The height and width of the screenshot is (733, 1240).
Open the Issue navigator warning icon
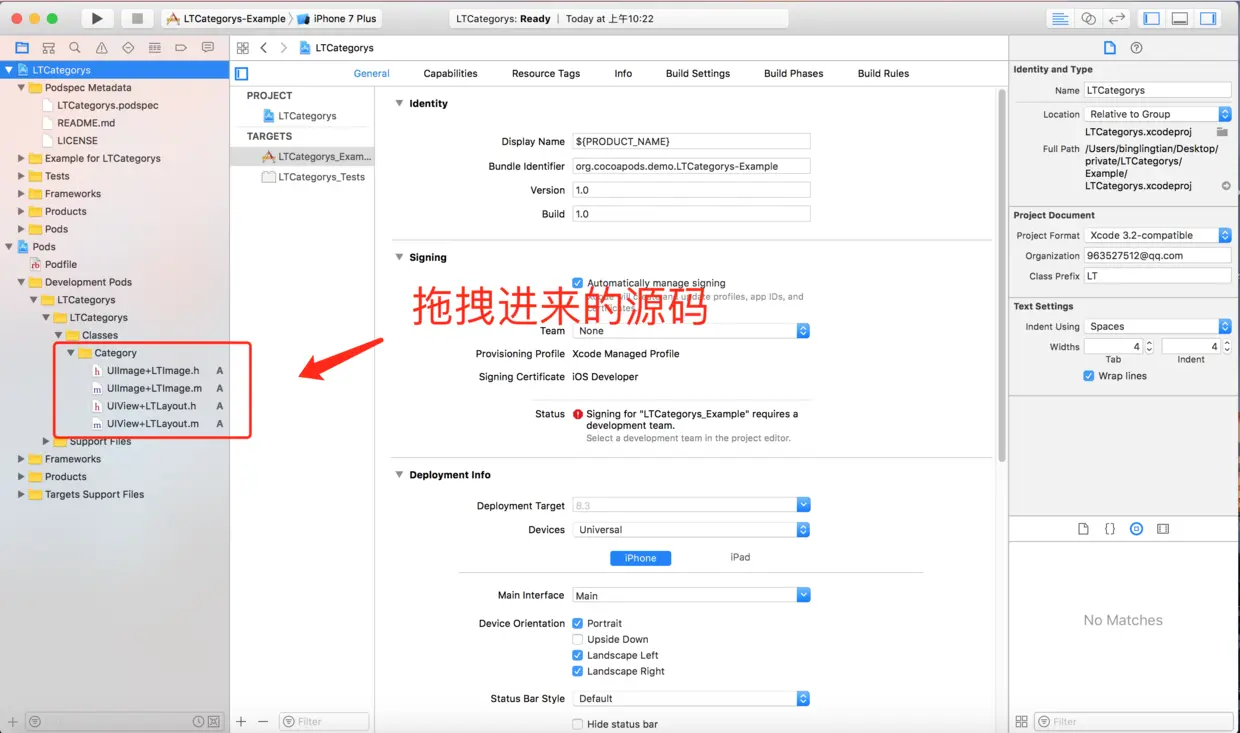tap(102, 48)
